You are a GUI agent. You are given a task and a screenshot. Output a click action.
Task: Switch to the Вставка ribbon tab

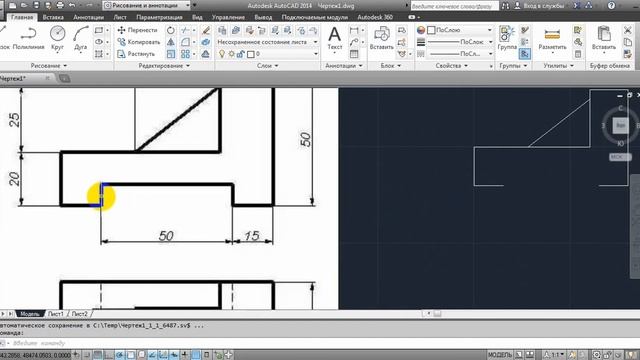click(x=53, y=17)
